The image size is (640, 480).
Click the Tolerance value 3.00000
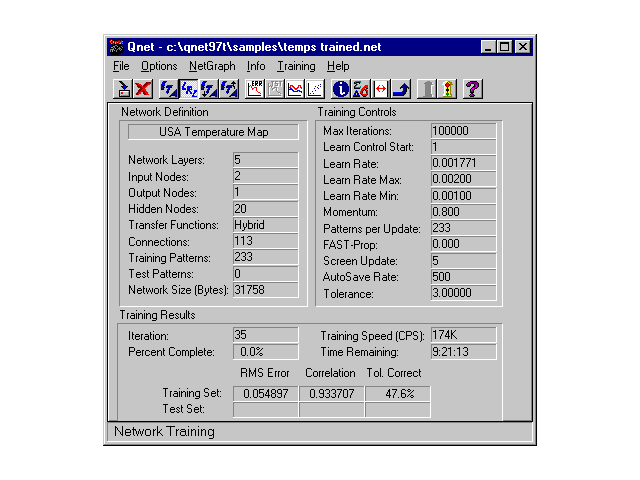463,293
